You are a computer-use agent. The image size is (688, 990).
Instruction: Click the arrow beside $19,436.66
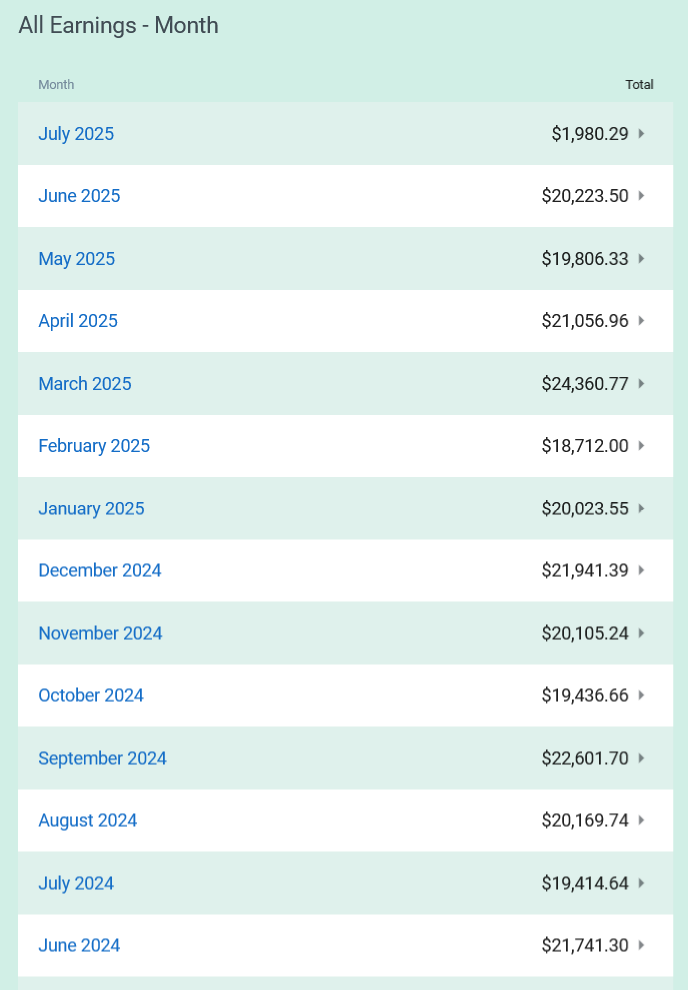click(641, 695)
